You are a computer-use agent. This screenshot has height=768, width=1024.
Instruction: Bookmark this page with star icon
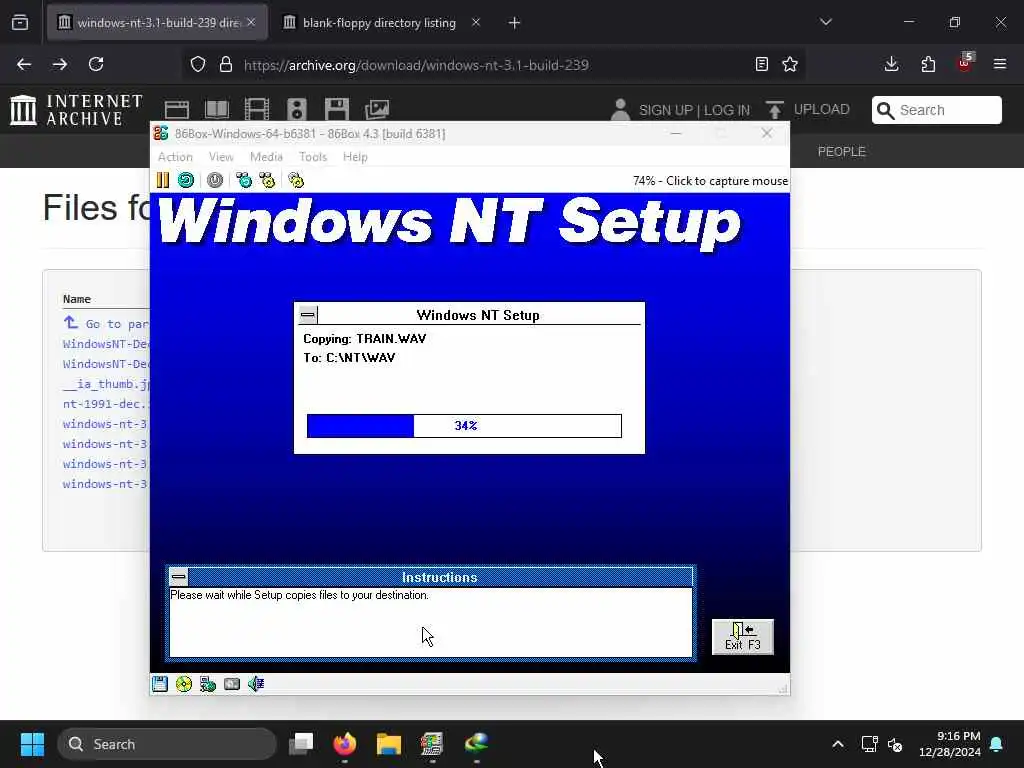point(790,64)
